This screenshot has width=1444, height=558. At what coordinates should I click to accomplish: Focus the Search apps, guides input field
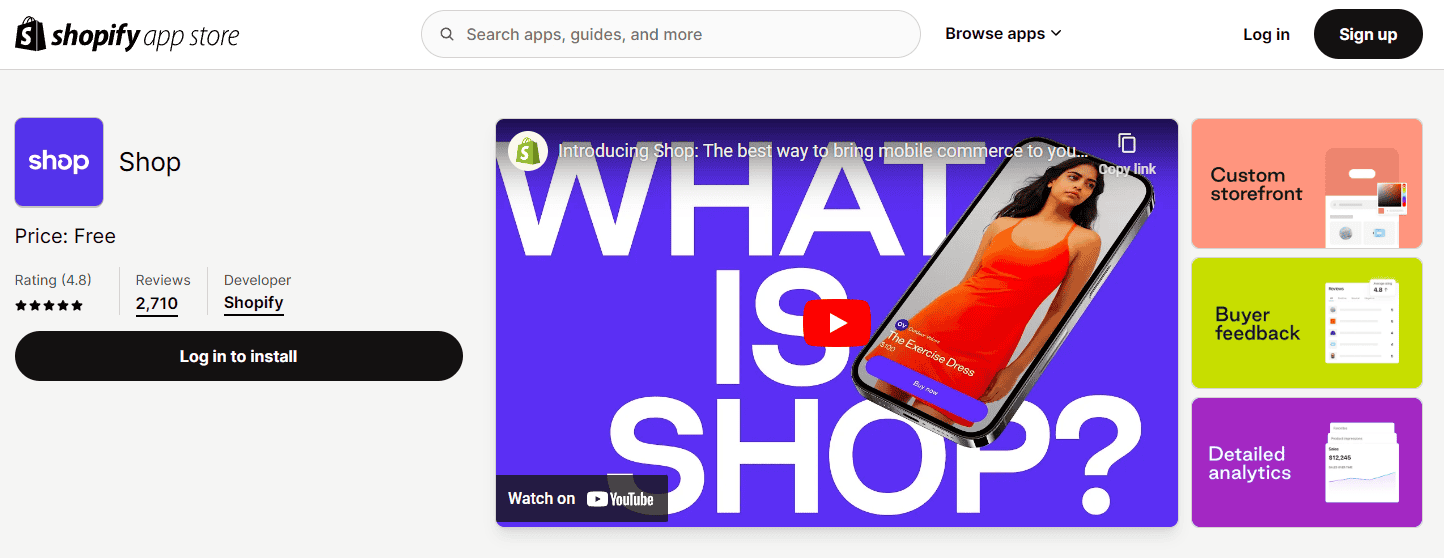click(x=670, y=34)
